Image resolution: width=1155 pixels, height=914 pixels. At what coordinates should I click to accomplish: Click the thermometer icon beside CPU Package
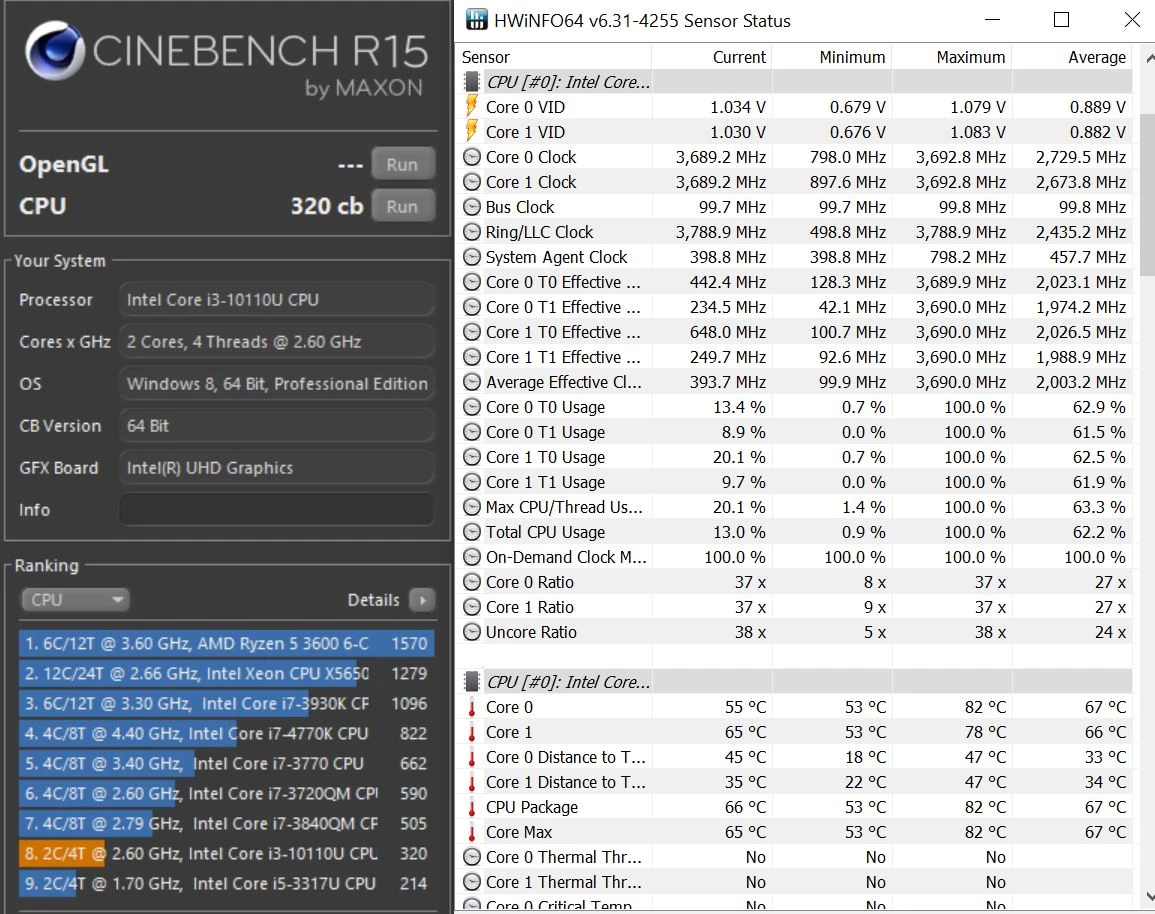pyautogui.click(x=471, y=807)
